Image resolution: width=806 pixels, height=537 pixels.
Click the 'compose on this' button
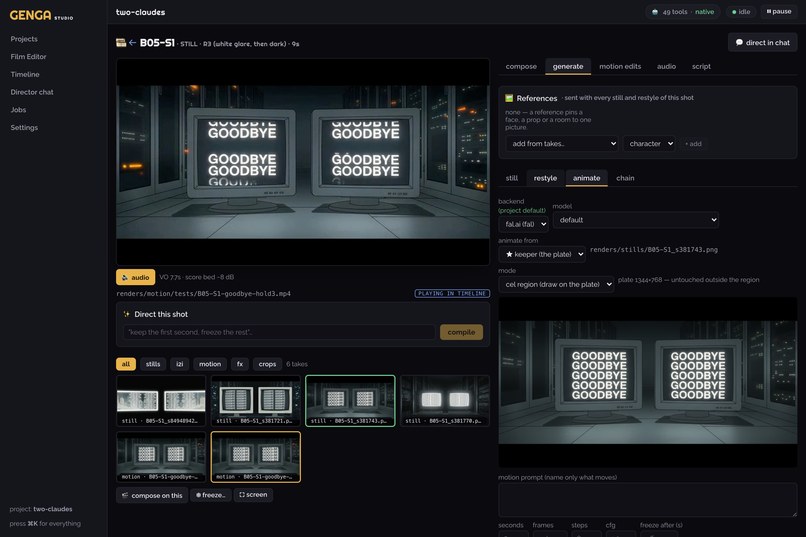(152, 495)
